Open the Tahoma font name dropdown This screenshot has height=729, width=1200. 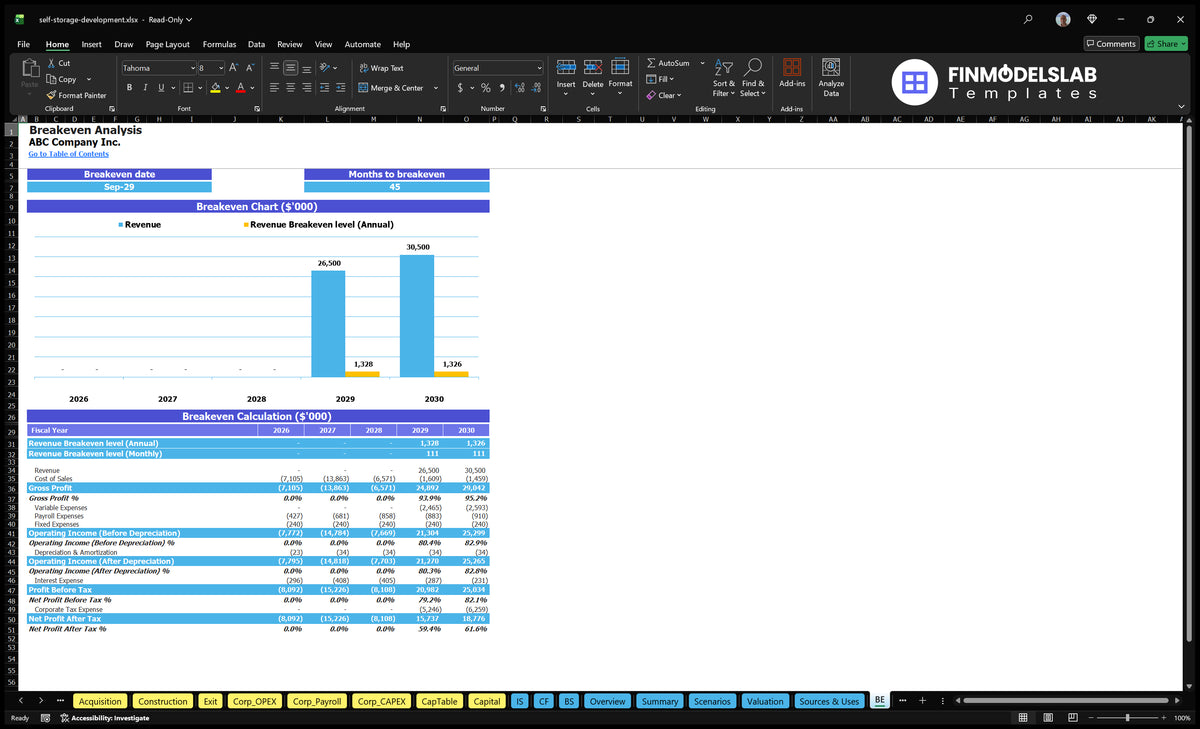[192, 68]
